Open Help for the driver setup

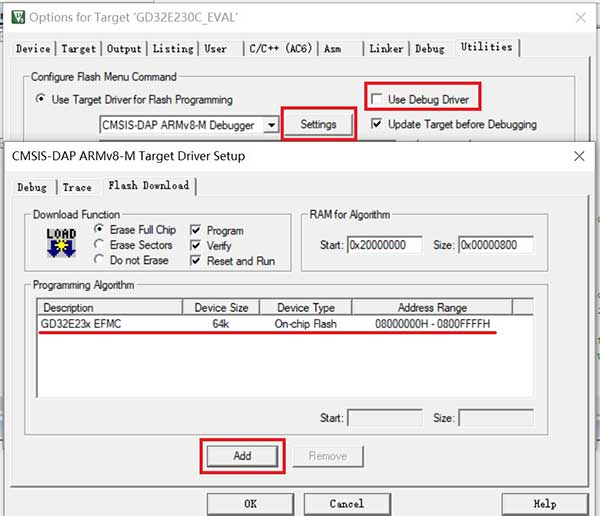545,504
